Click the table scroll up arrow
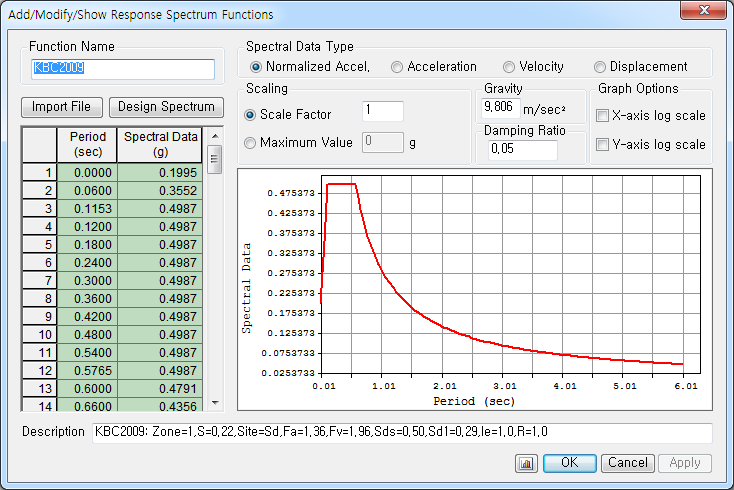This screenshot has width=734, height=490. pyautogui.click(x=215, y=136)
